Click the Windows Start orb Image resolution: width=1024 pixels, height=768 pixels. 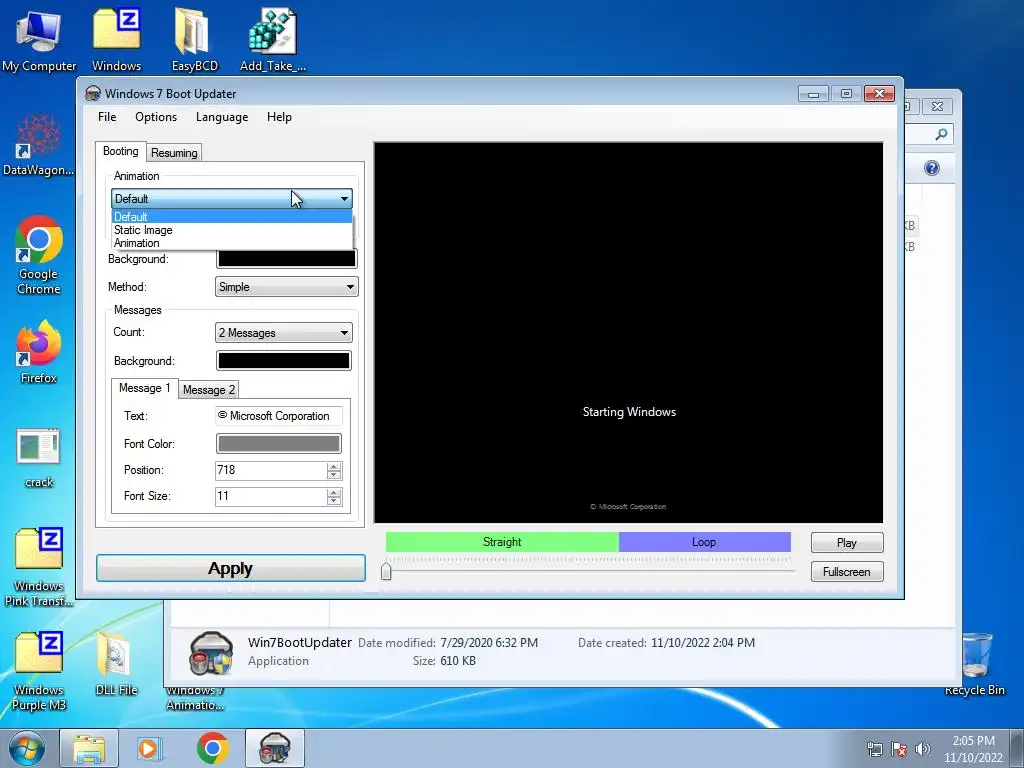pos(27,748)
